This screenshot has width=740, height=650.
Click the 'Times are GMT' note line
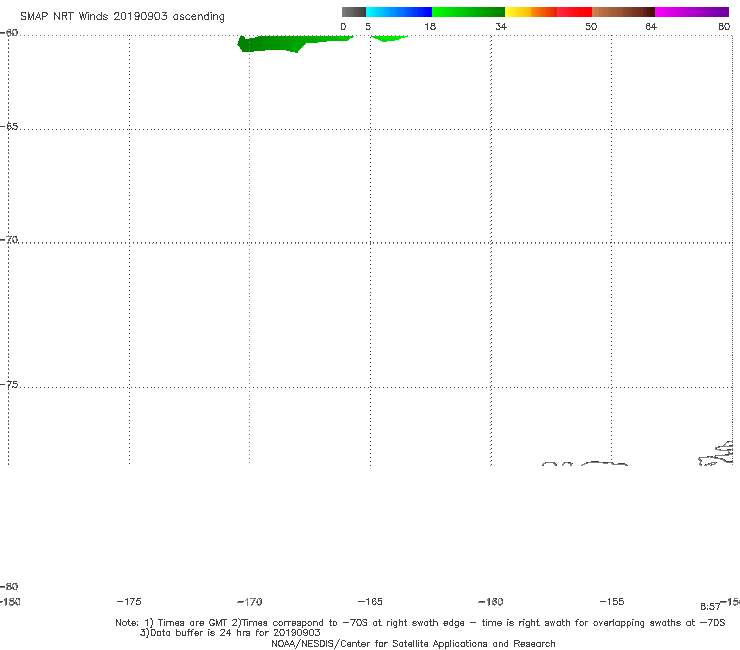tap(420, 623)
